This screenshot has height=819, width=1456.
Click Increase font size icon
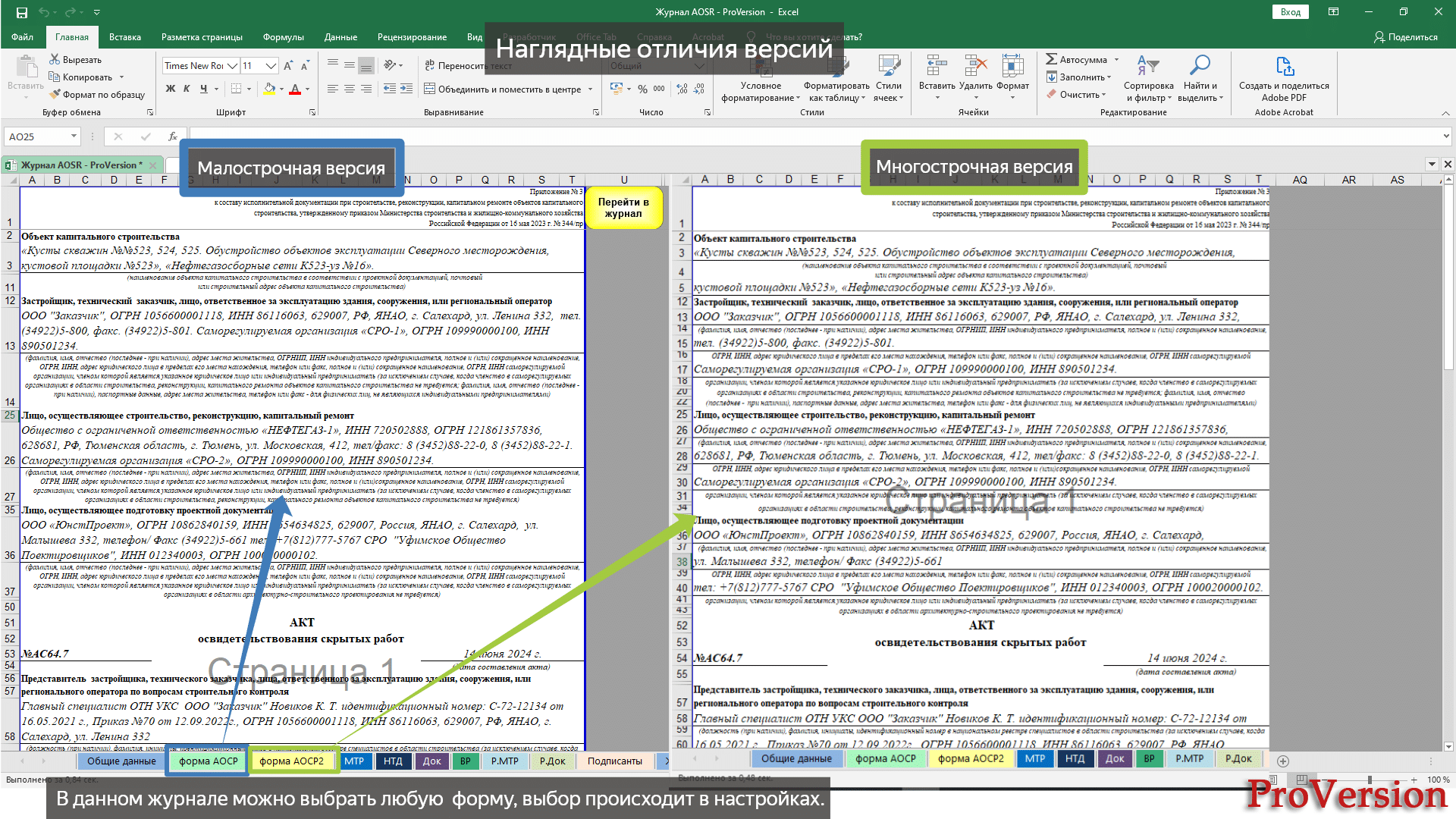[288, 66]
